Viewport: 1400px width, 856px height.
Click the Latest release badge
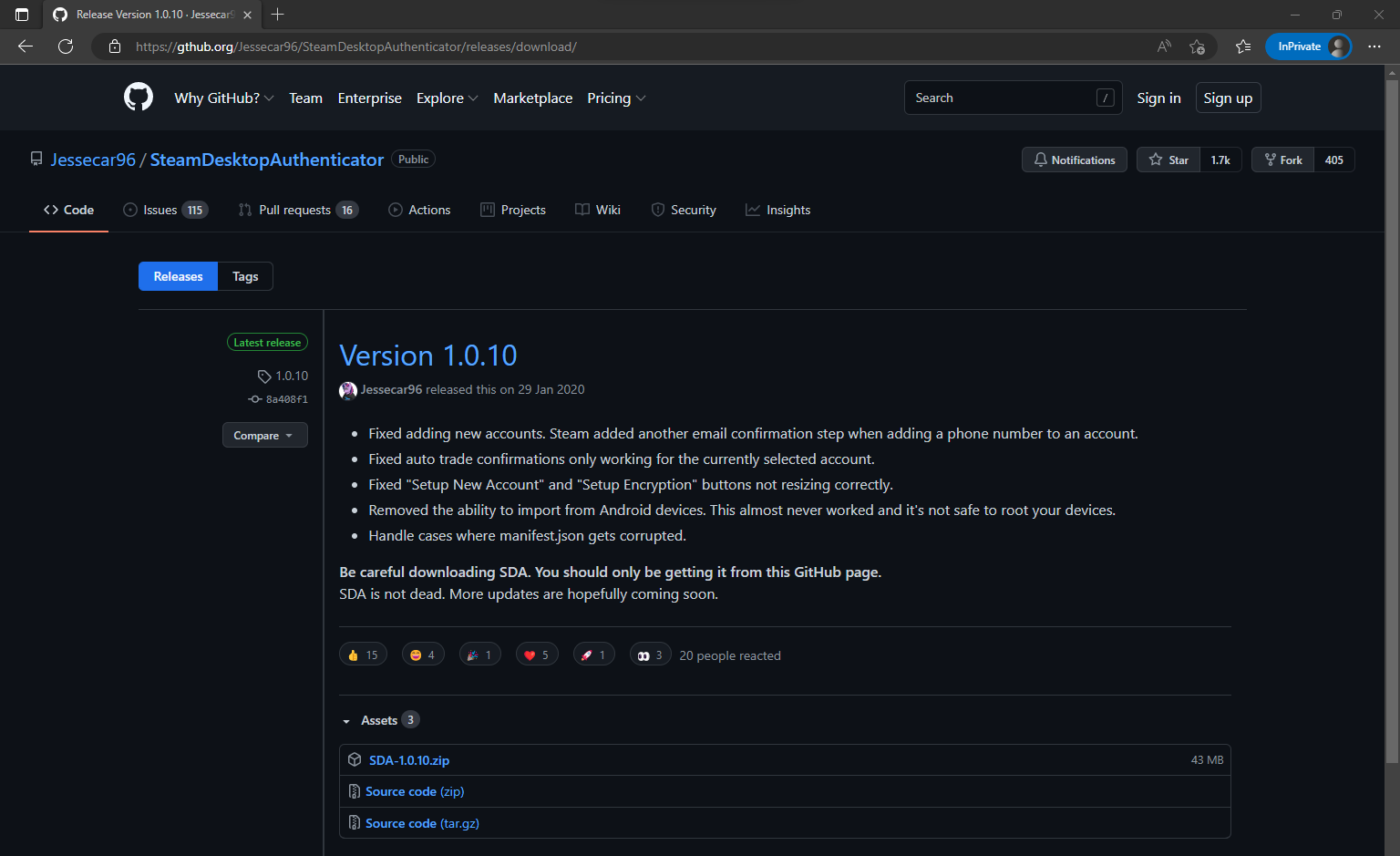[267, 343]
